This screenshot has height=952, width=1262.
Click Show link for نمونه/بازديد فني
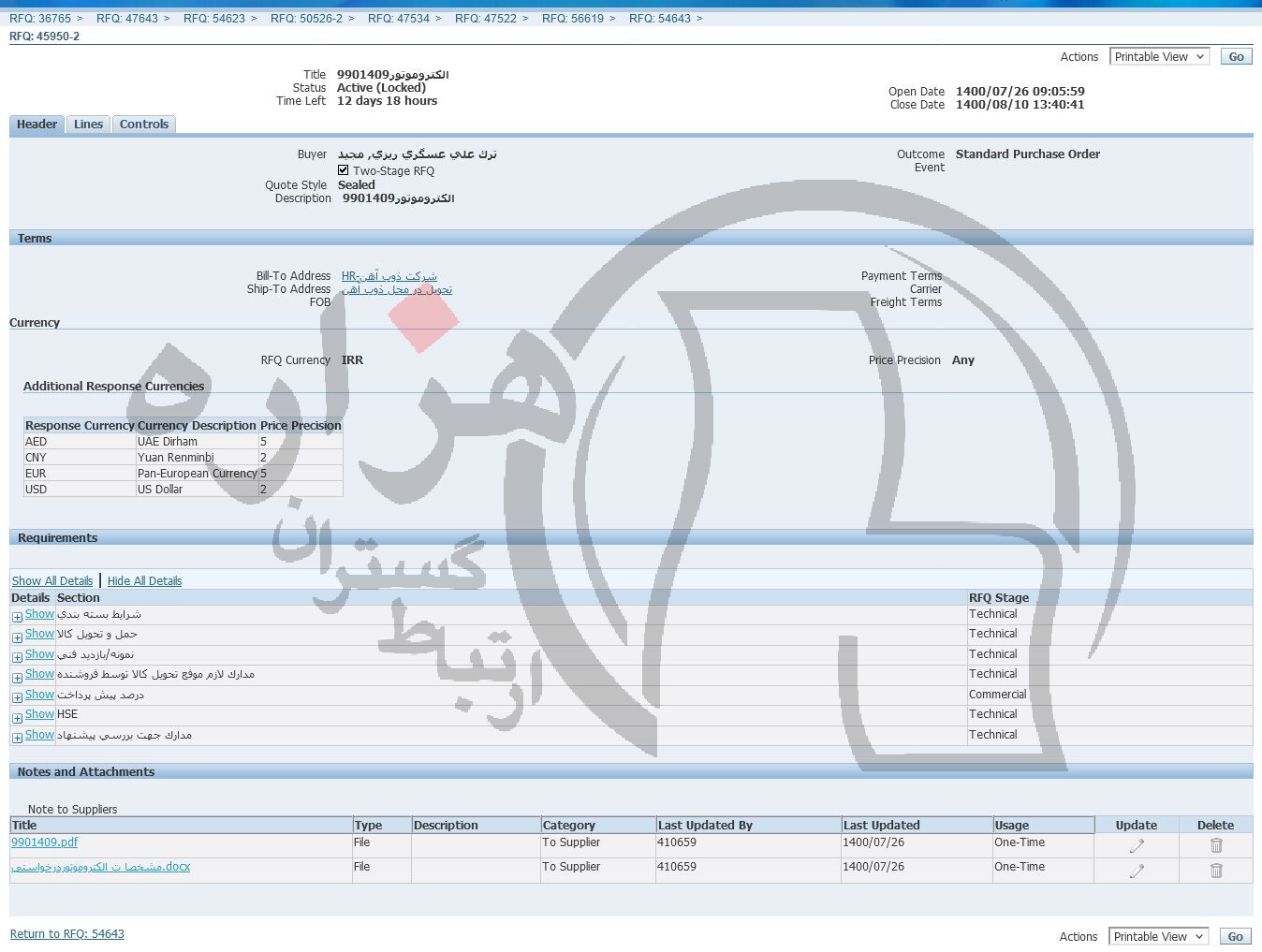coord(39,654)
